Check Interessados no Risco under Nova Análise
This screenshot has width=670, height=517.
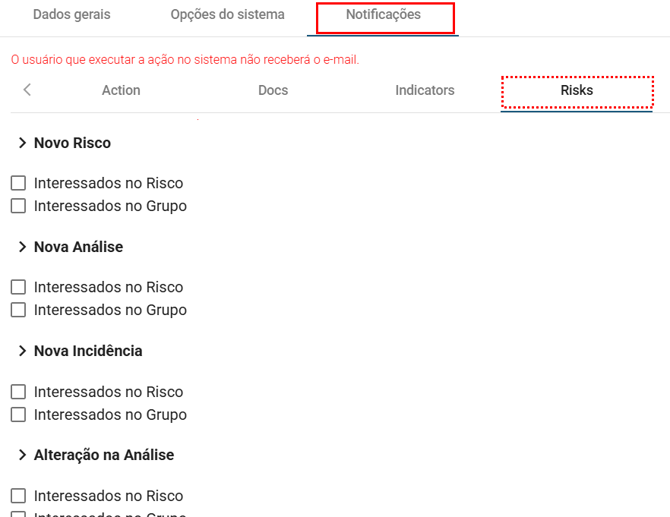[18, 287]
